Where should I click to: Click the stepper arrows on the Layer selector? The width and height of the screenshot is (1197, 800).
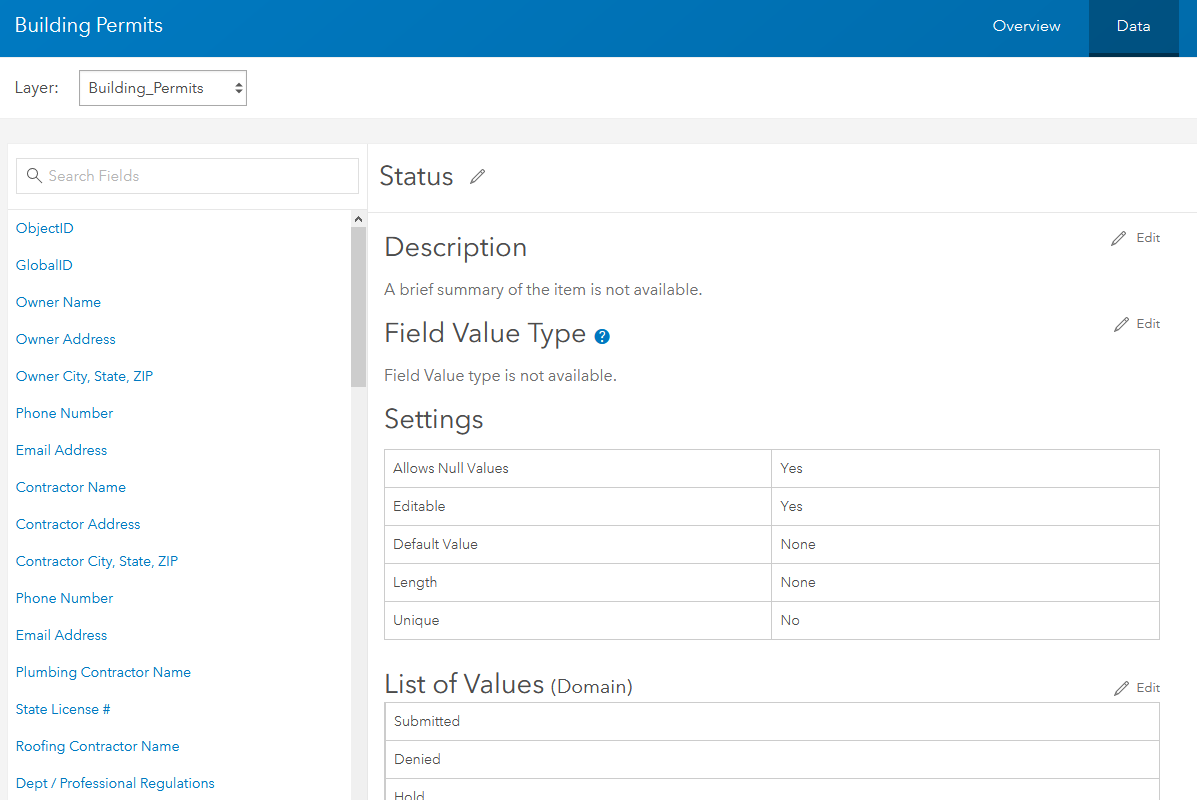click(237, 88)
